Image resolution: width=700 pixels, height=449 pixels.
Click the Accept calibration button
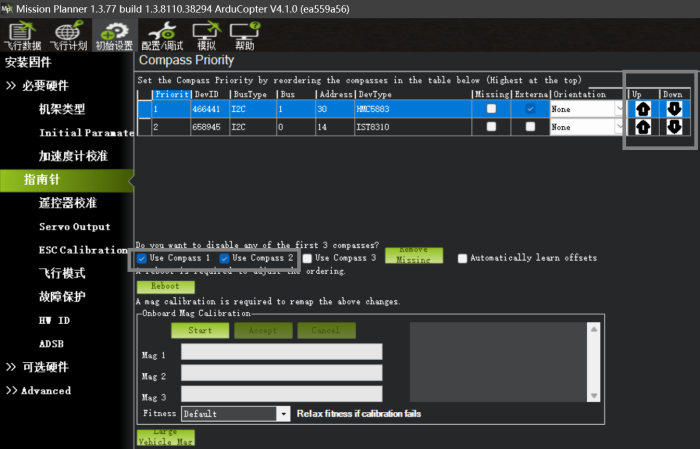tap(263, 330)
